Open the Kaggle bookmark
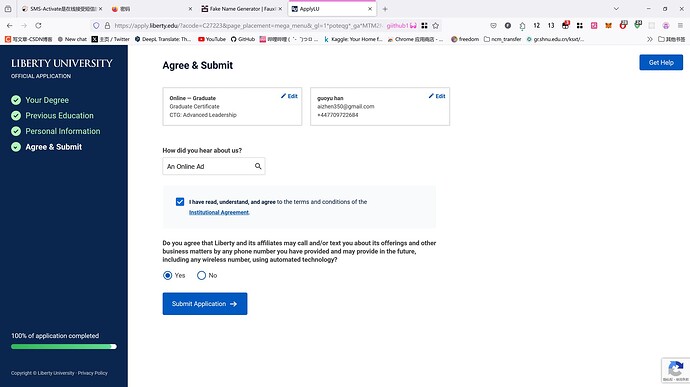Viewport: 690px width, 387px height. click(353, 39)
